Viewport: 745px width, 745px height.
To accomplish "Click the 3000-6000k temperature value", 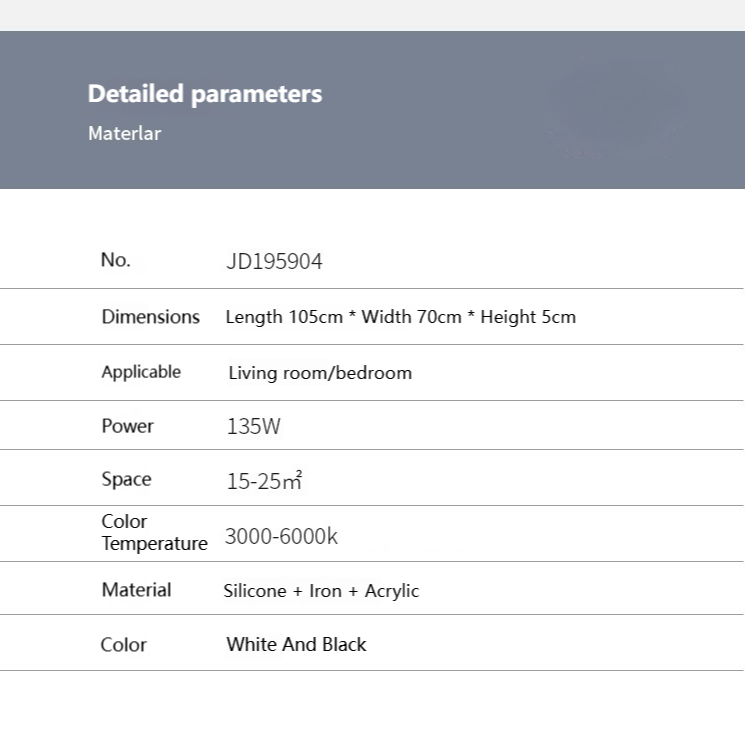I will (281, 536).
